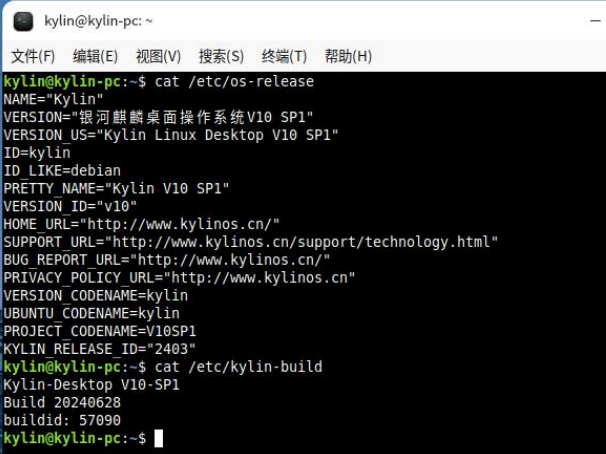Open the 搜索(S) menu
This screenshot has height=454, width=606.
(x=221, y=56)
